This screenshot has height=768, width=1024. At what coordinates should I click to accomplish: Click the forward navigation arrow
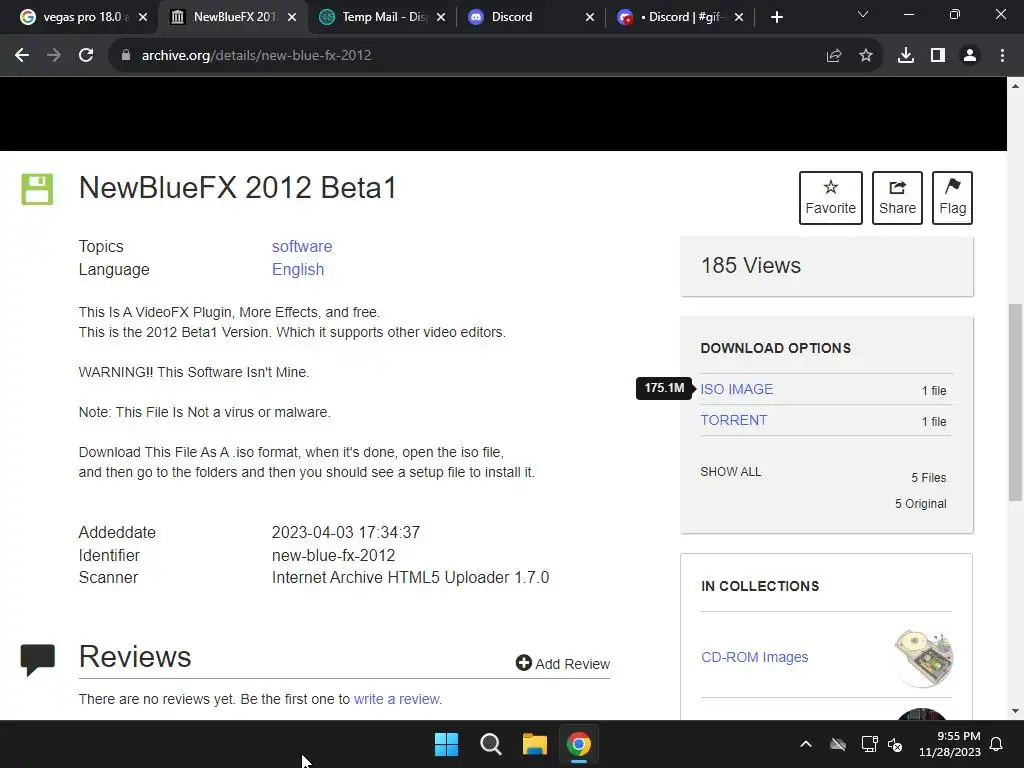54,56
